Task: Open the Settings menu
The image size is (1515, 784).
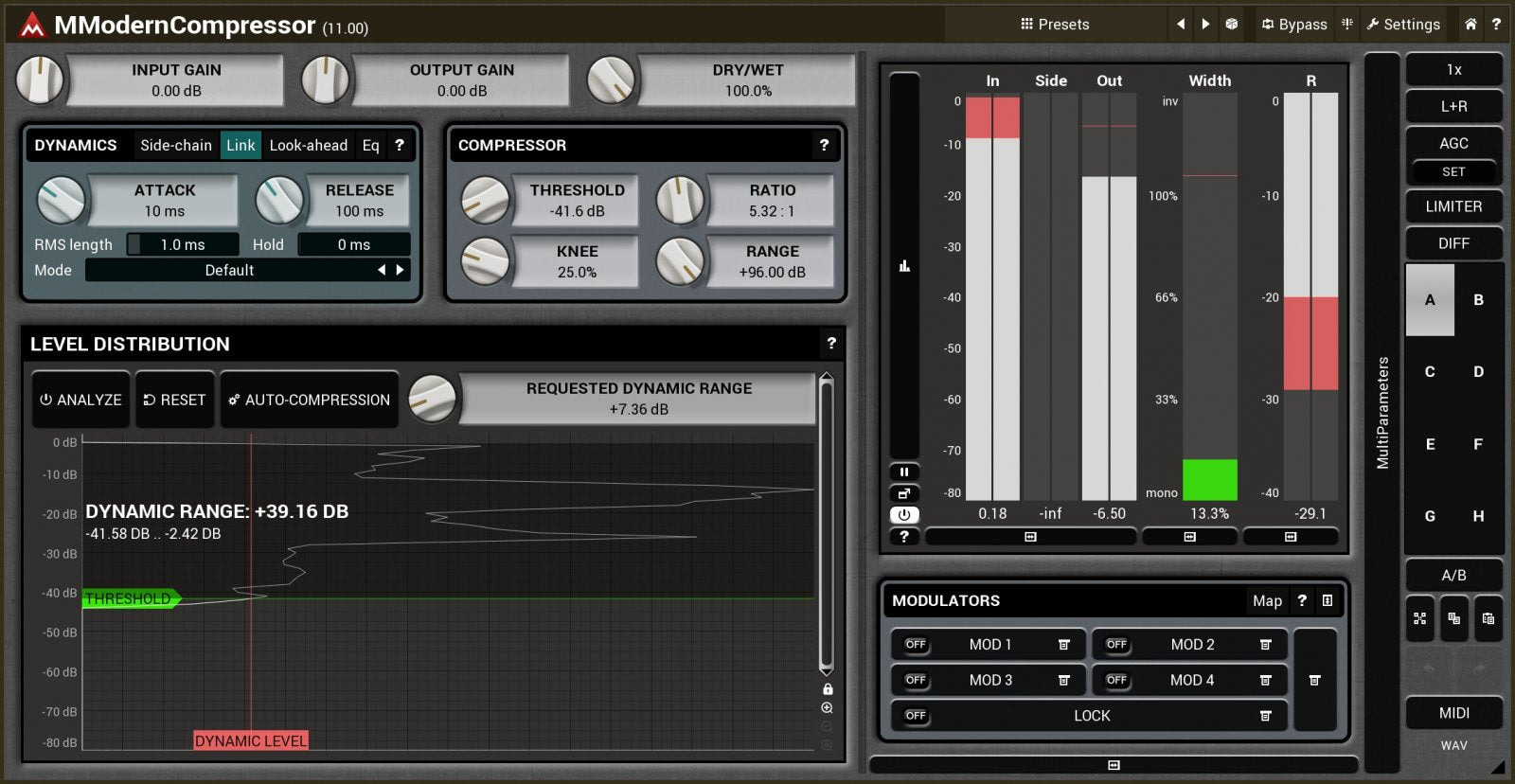Action: pyautogui.click(x=1403, y=25)
